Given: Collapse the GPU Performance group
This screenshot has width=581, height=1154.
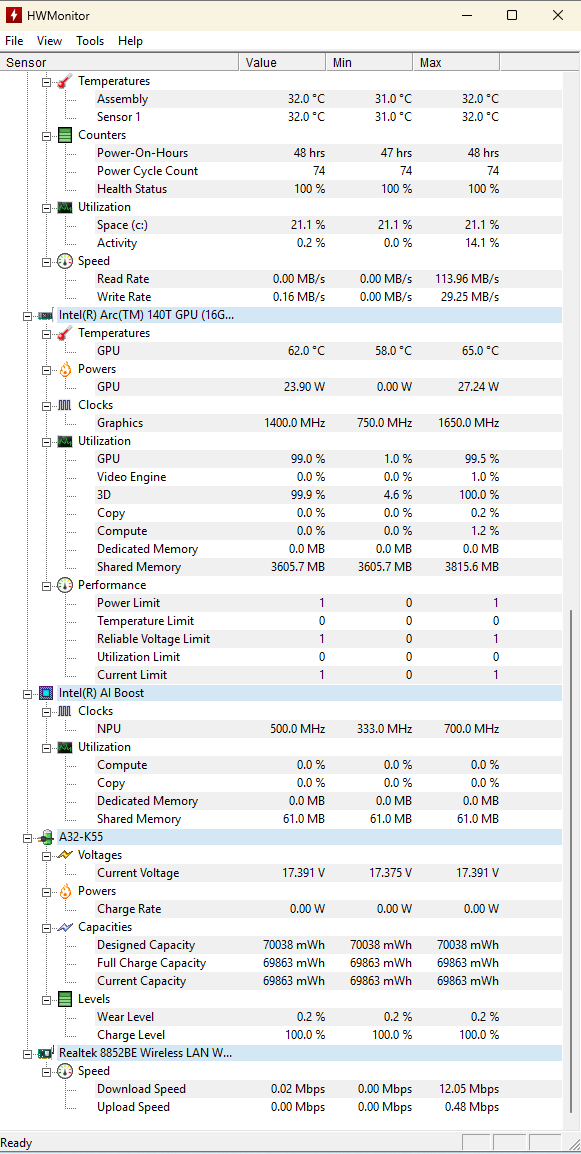Looking at the screenshot, I should click(x=47, y=585).
